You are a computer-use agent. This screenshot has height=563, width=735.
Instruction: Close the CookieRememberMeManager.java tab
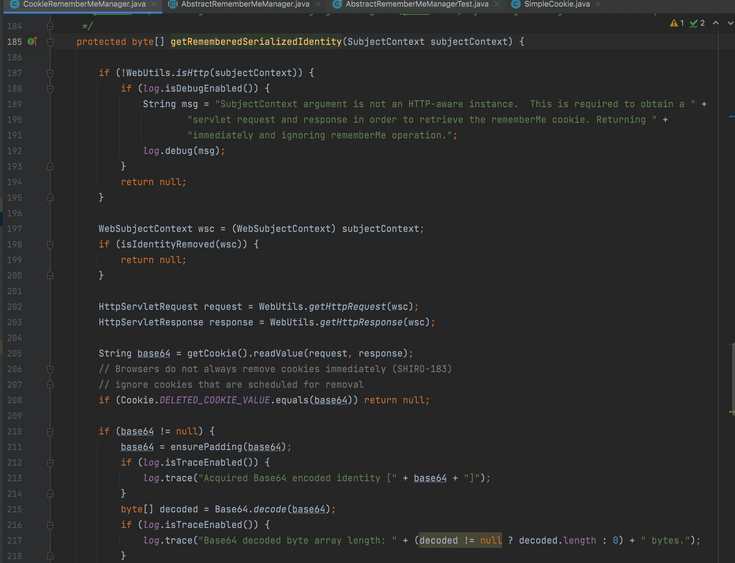pos(154,4)
